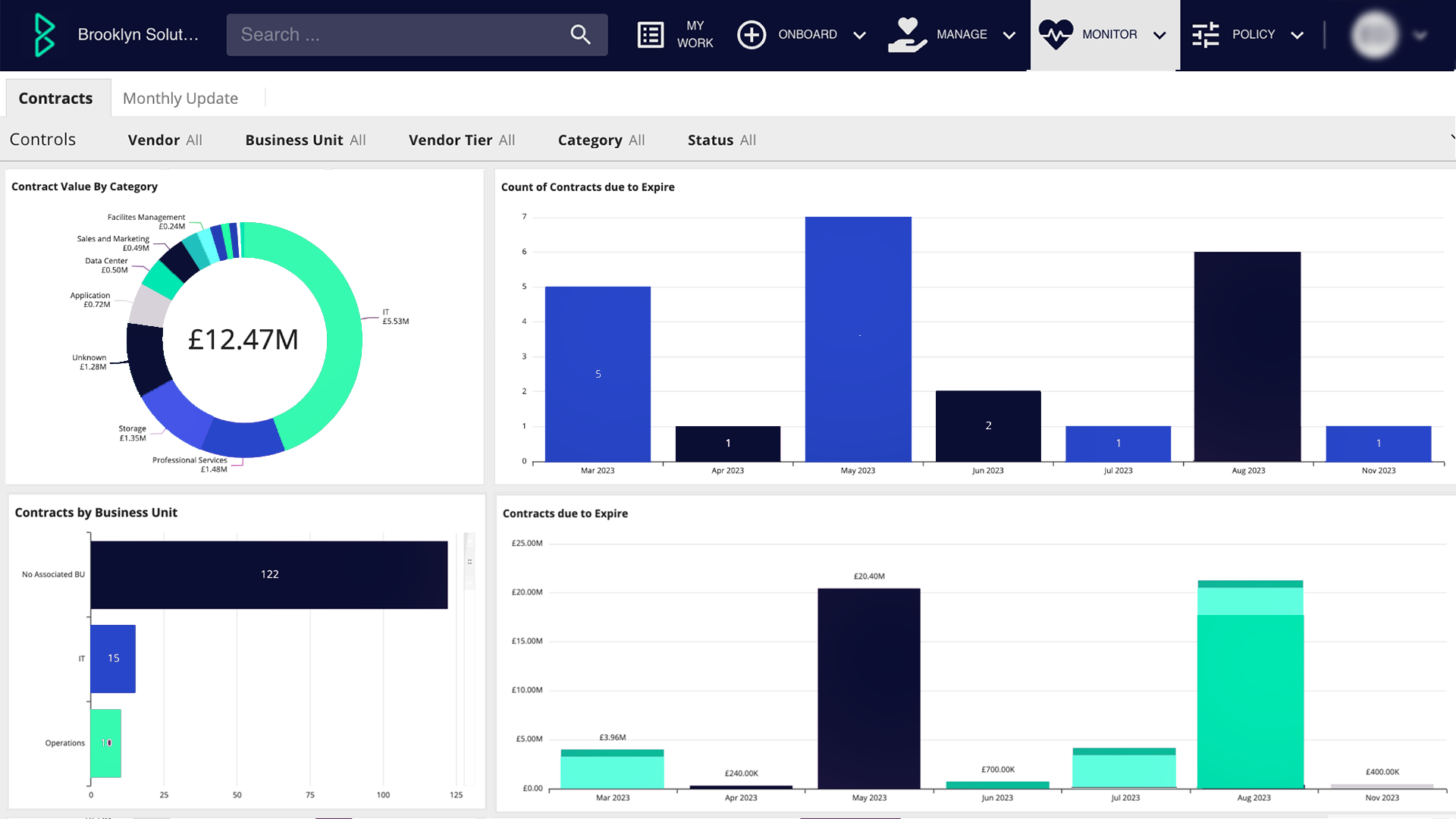Click the Apr 2023 £240.00K value bar

pyautogui.click(x=741, y=787)
